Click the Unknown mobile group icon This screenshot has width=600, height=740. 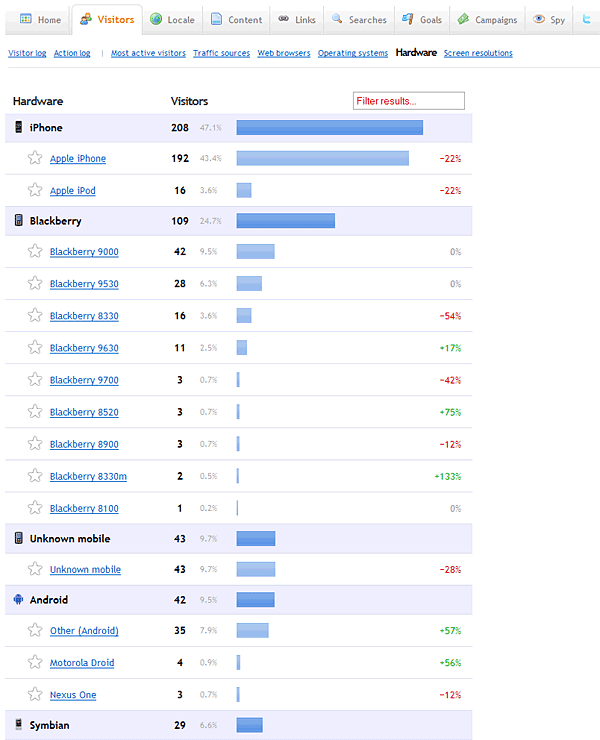click(18, 538)
